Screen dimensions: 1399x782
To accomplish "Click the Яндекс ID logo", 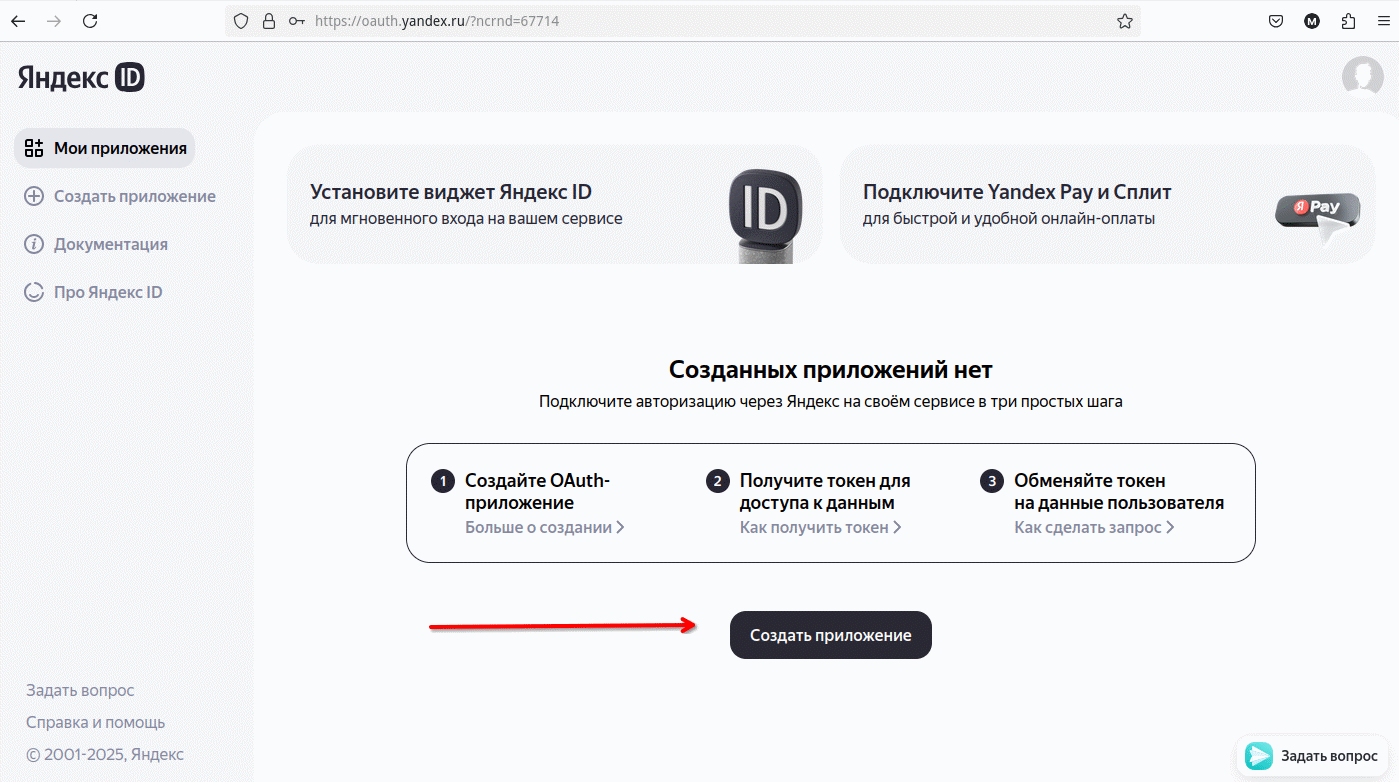I will tap(81, 78).
